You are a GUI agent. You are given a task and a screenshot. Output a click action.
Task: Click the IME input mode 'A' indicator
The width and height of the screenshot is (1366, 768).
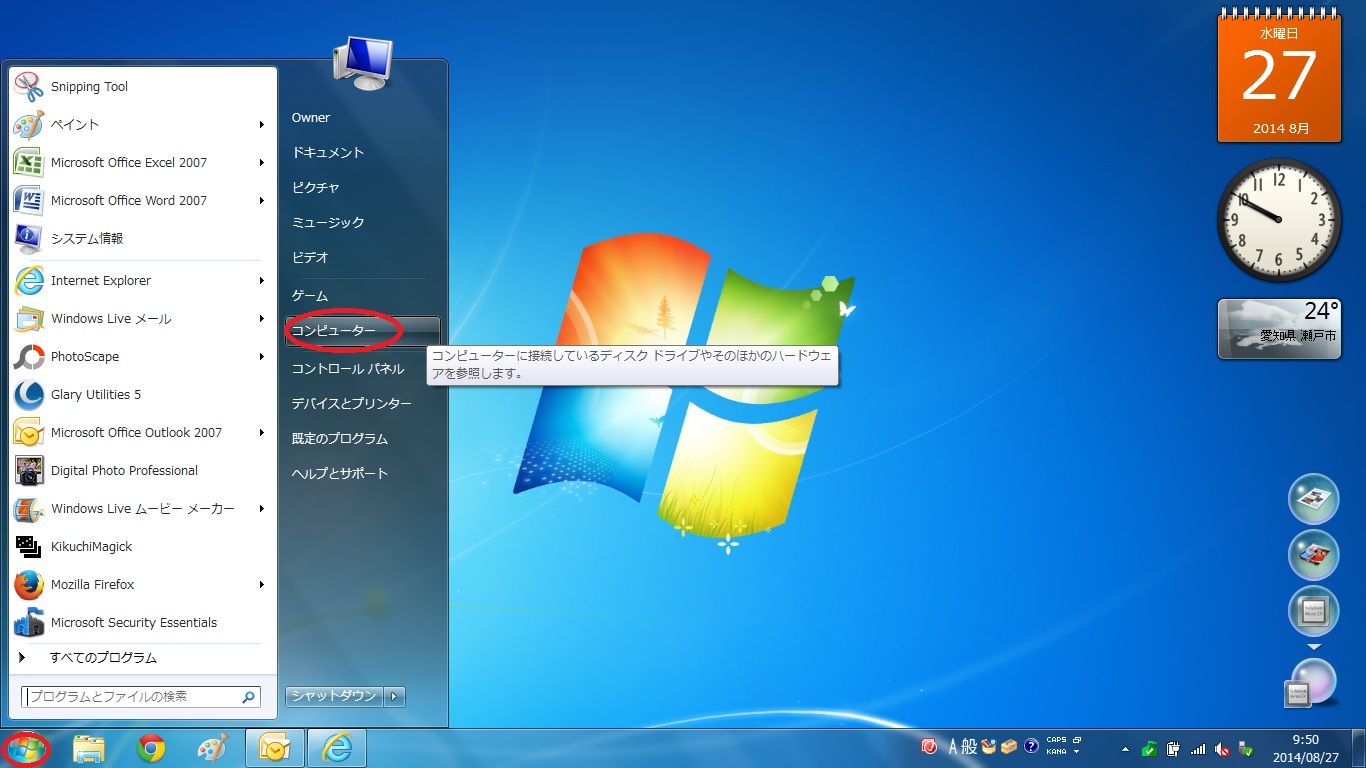coord(953,747)
